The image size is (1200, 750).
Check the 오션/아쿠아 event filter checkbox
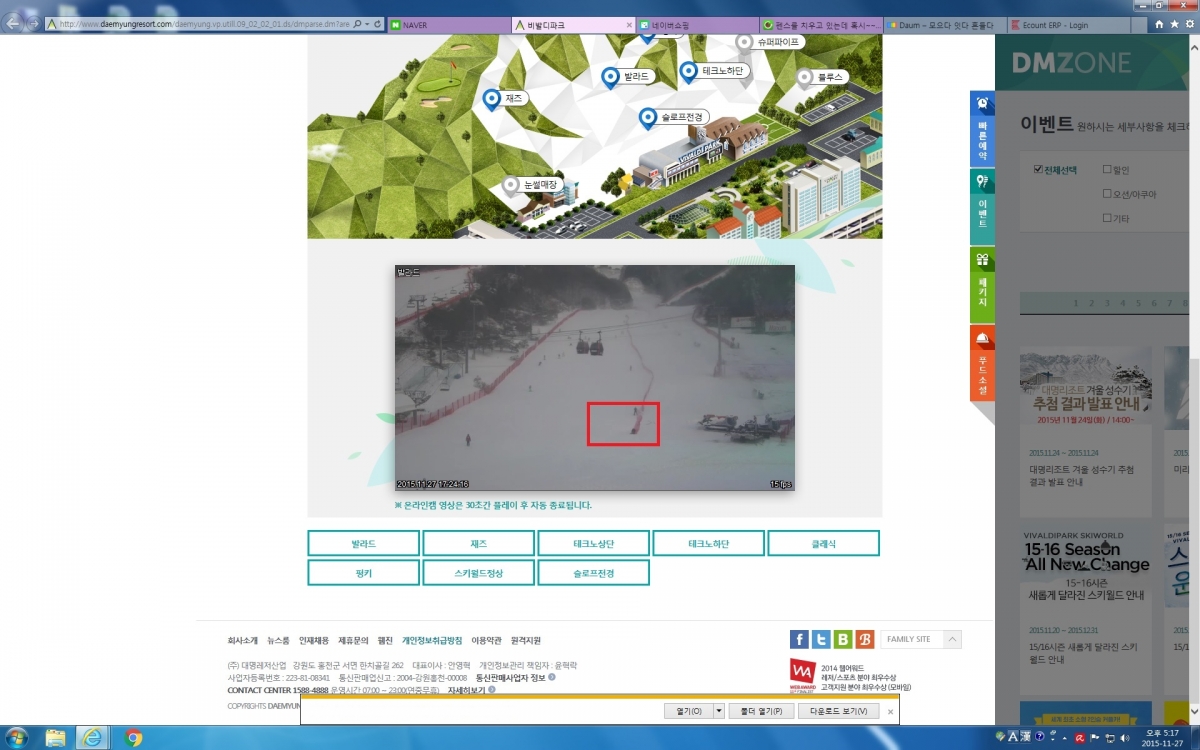click(x=1107, y=193)
